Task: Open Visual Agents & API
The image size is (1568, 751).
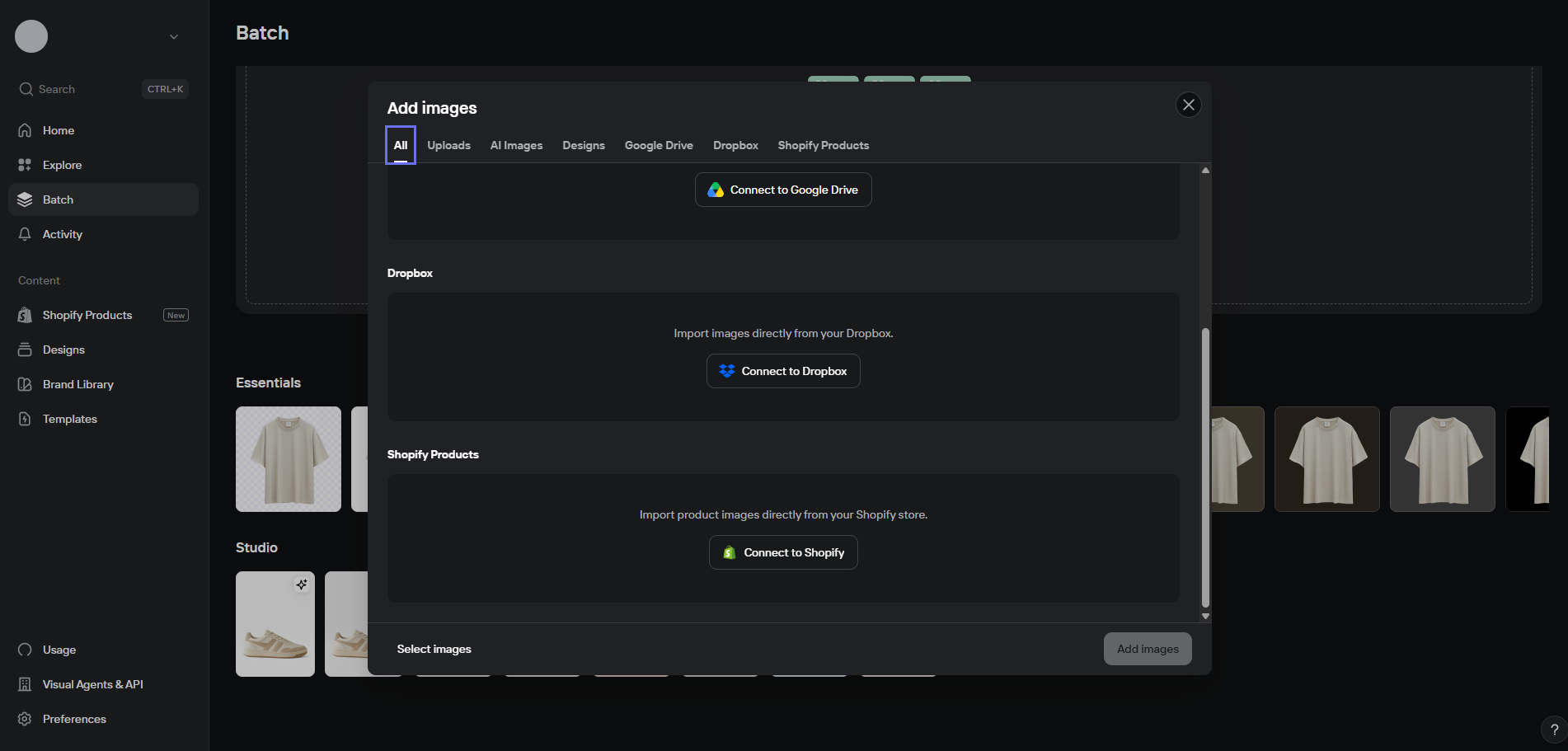Action: (x=103, y=684)
